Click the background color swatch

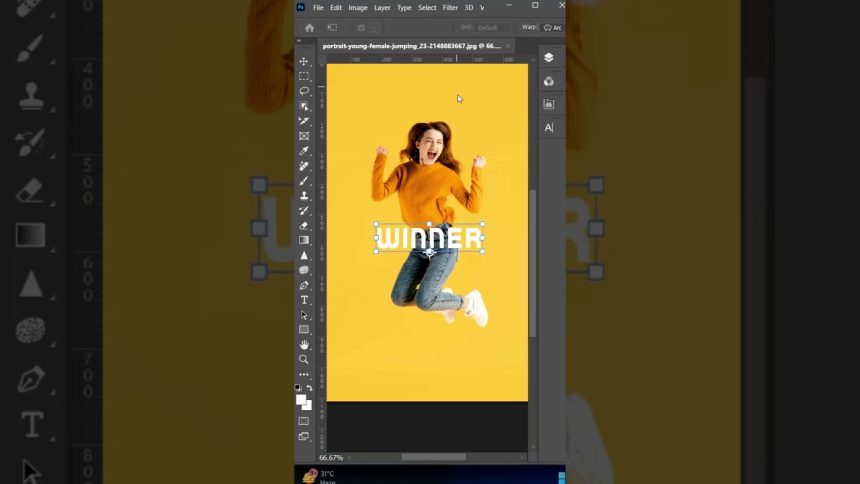308,407
